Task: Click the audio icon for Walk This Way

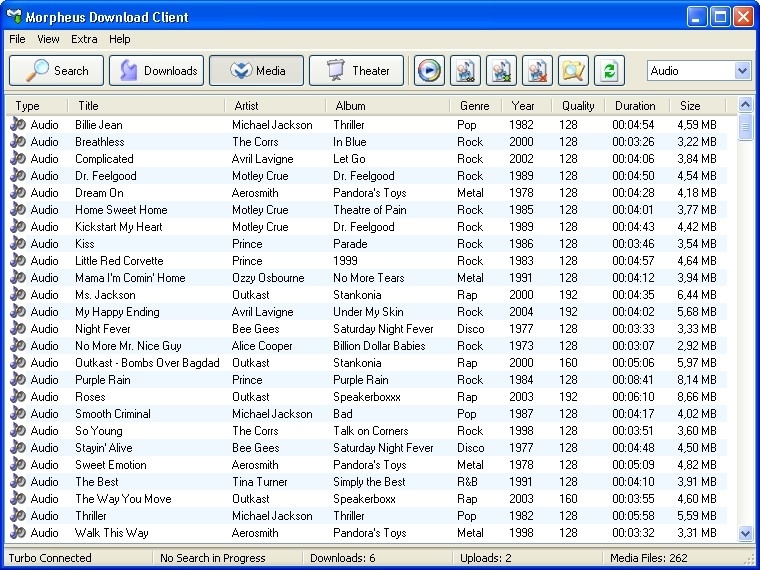Action: click(18, 532)
